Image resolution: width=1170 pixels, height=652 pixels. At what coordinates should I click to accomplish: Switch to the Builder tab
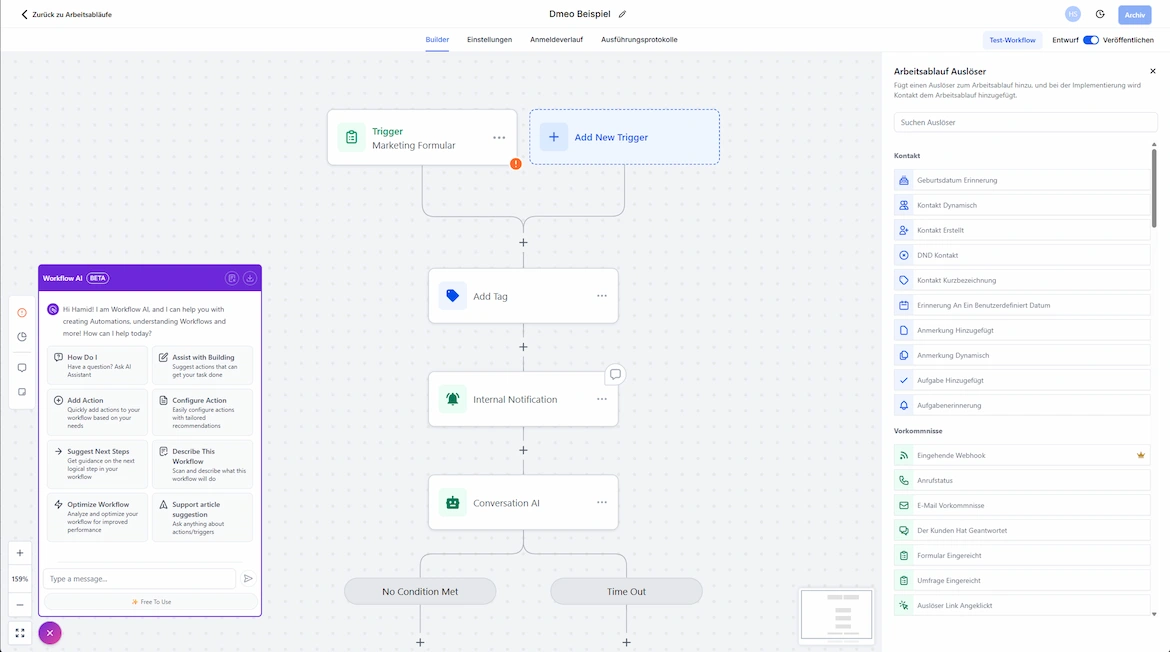437,40
